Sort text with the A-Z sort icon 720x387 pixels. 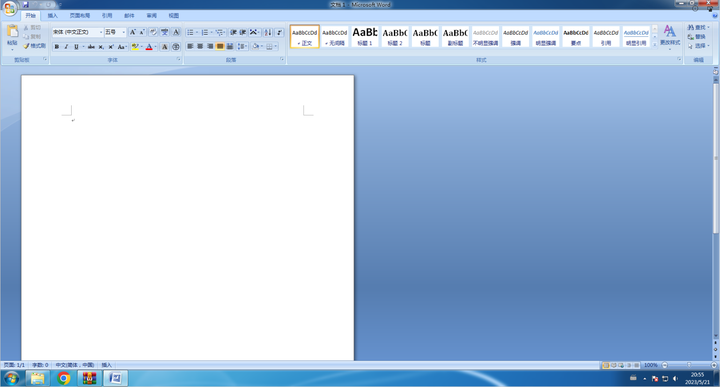click(268, 32)
